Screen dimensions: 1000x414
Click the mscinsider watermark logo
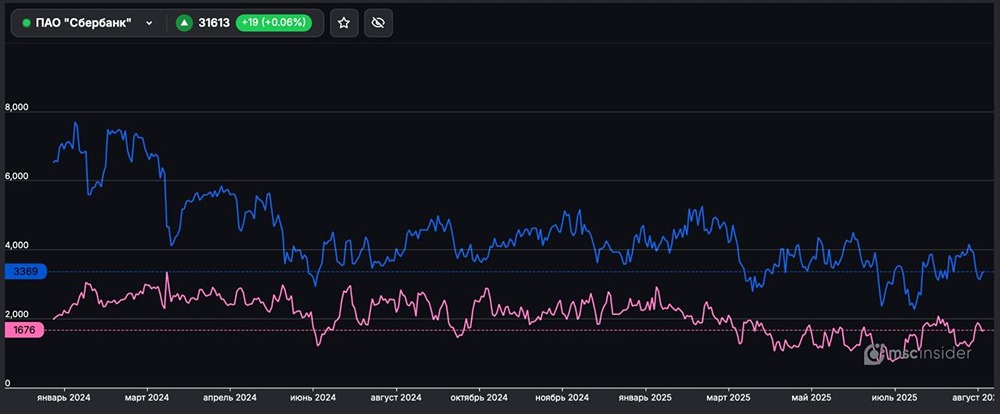[x=918, y=353]
